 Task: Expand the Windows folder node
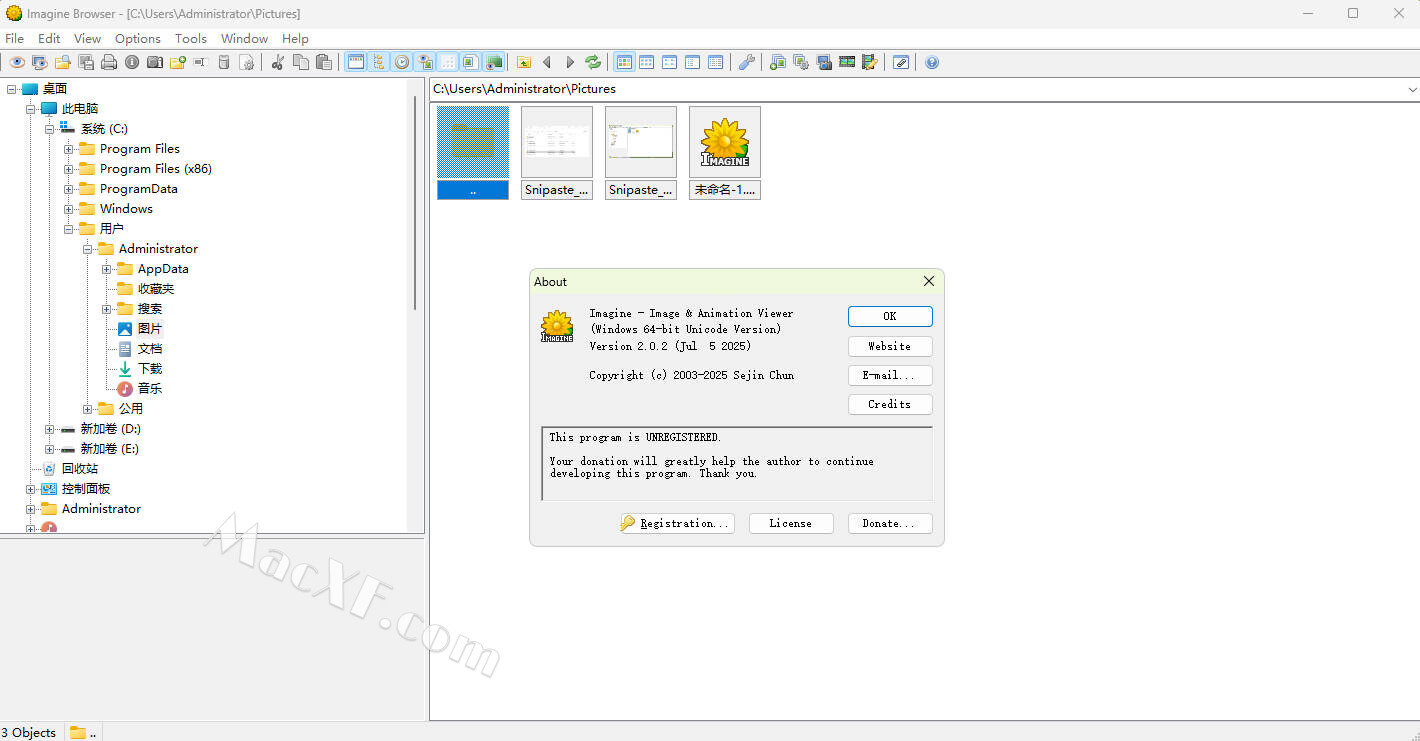[69, 209]
